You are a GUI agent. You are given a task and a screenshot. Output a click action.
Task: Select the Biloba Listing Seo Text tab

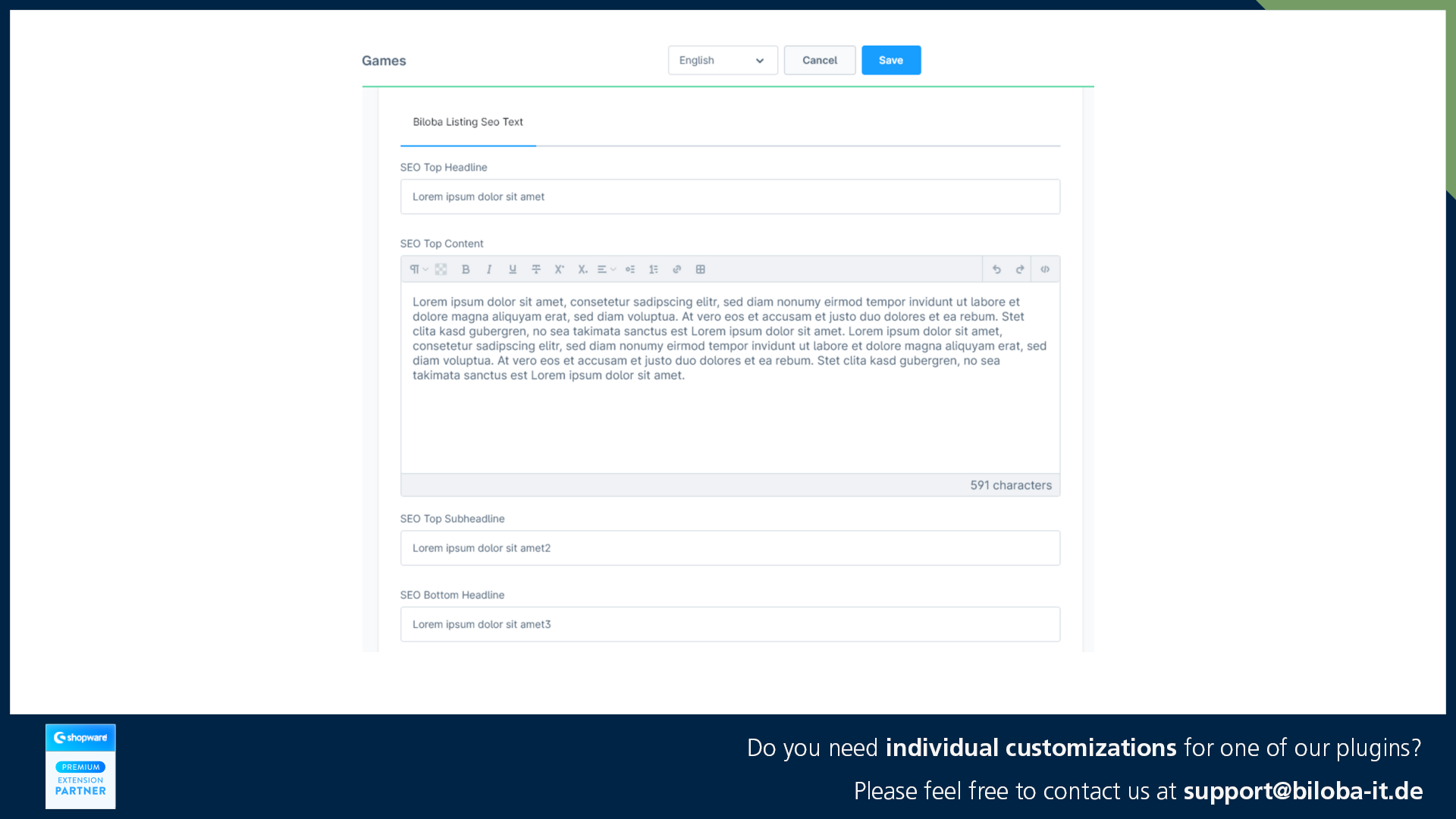[x=468, y=122]
